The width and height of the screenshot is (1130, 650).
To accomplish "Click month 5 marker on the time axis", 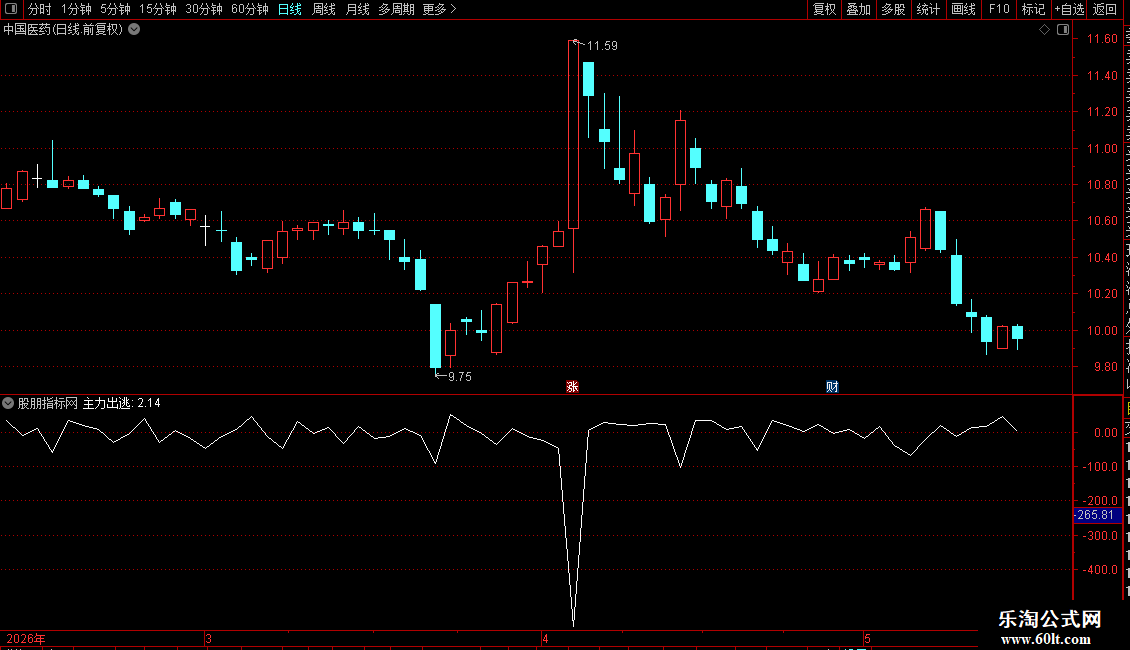I will [x=868, y=639].
